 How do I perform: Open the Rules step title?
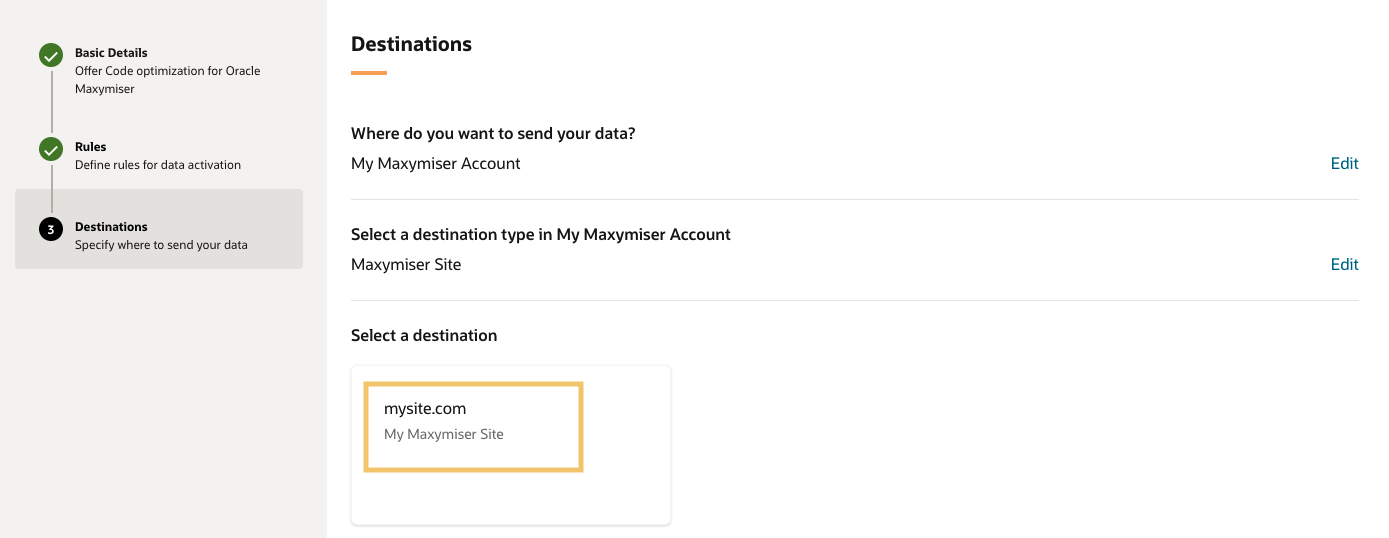click(90, 147)
